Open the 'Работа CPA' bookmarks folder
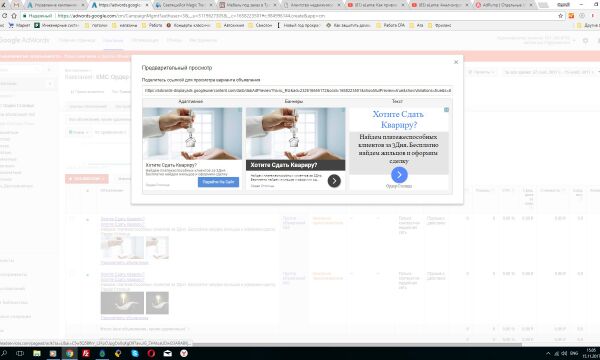600x360 pixels. point(390,25)
